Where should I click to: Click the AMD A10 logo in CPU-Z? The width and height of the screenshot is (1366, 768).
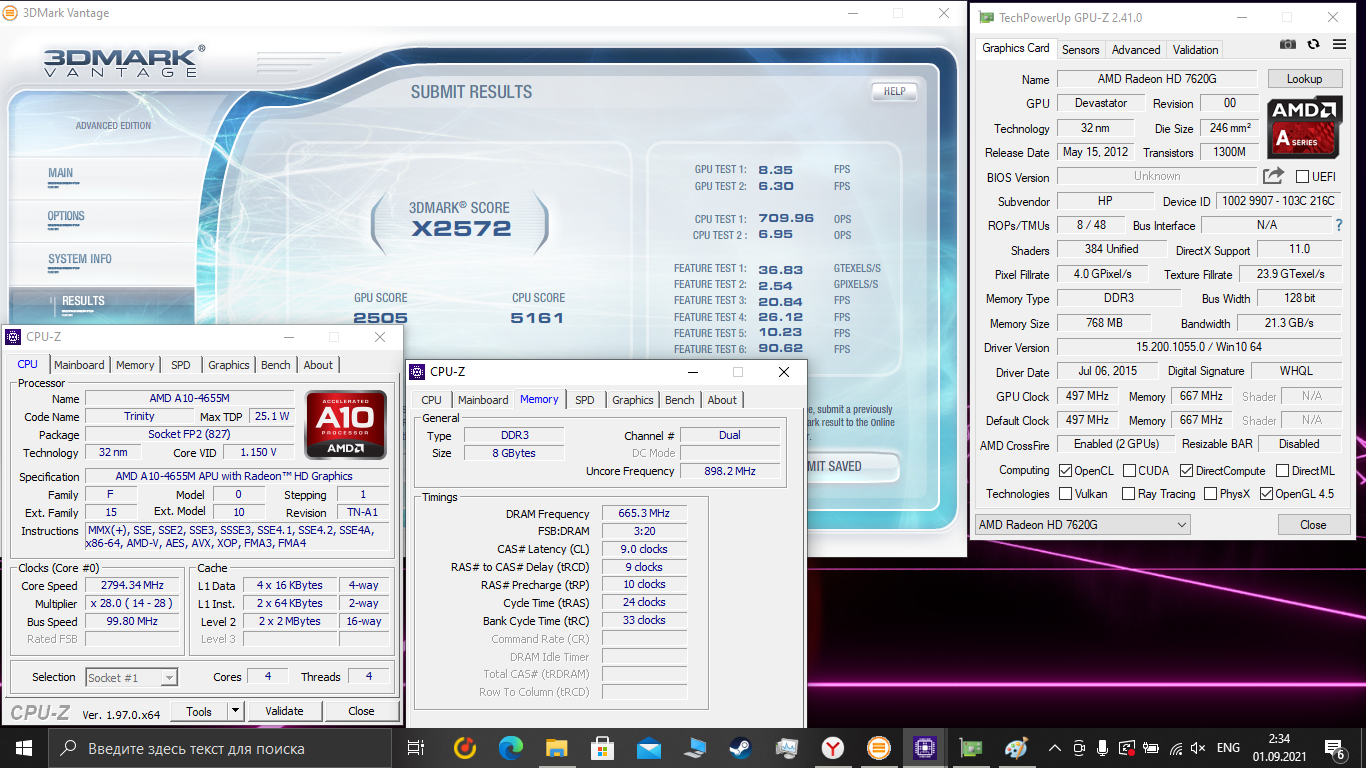click(346, 424)
